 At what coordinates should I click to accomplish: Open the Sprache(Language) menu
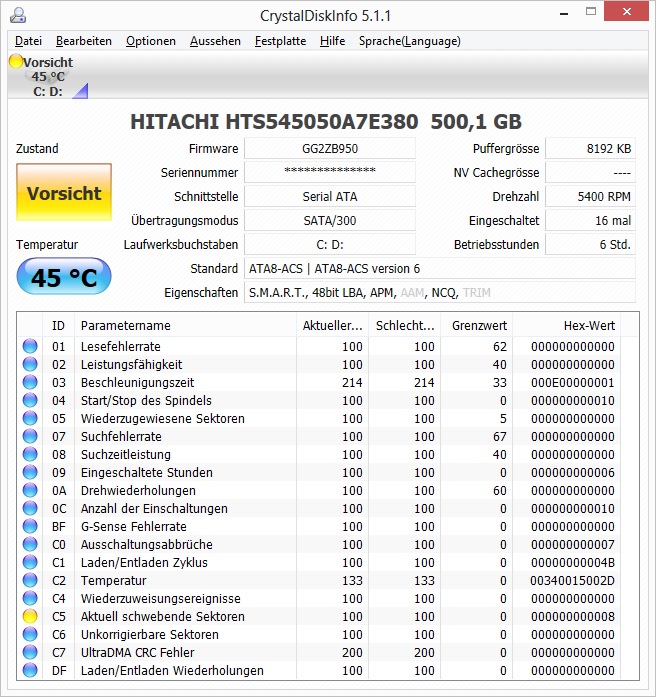[410, 41]
